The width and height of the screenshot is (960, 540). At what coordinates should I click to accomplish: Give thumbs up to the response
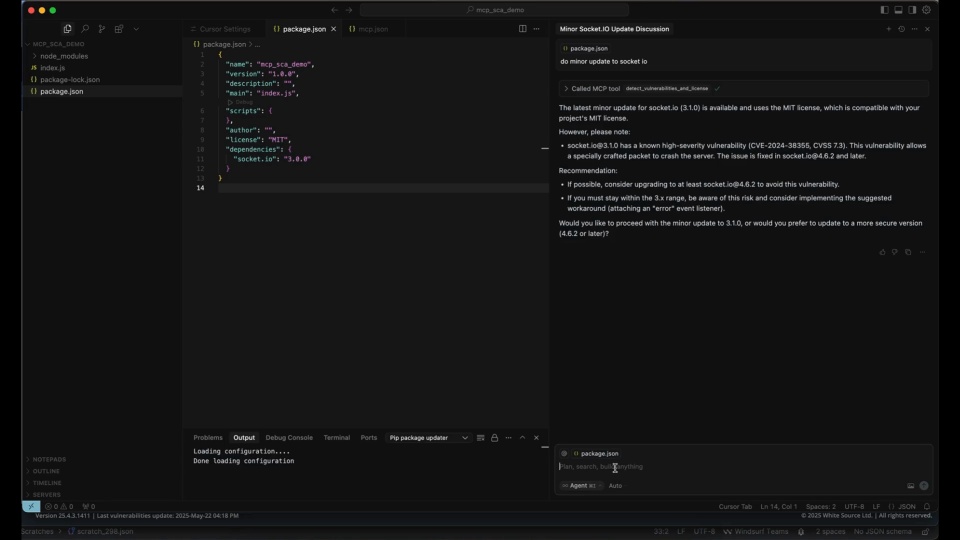[x=882, y=252]
